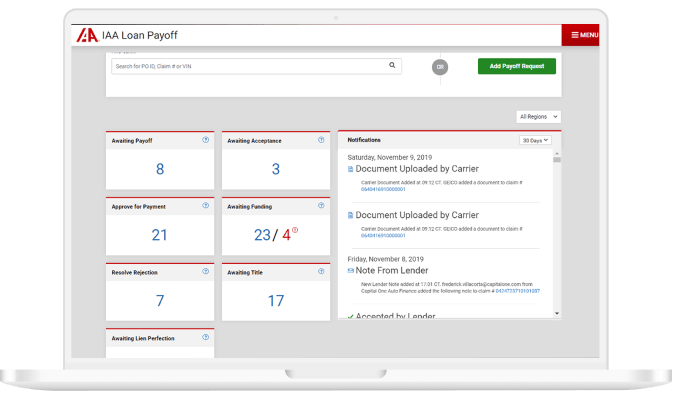Click help icon on Awaiting Payoff card
677x399 pixels.
(x=206, y=140)
